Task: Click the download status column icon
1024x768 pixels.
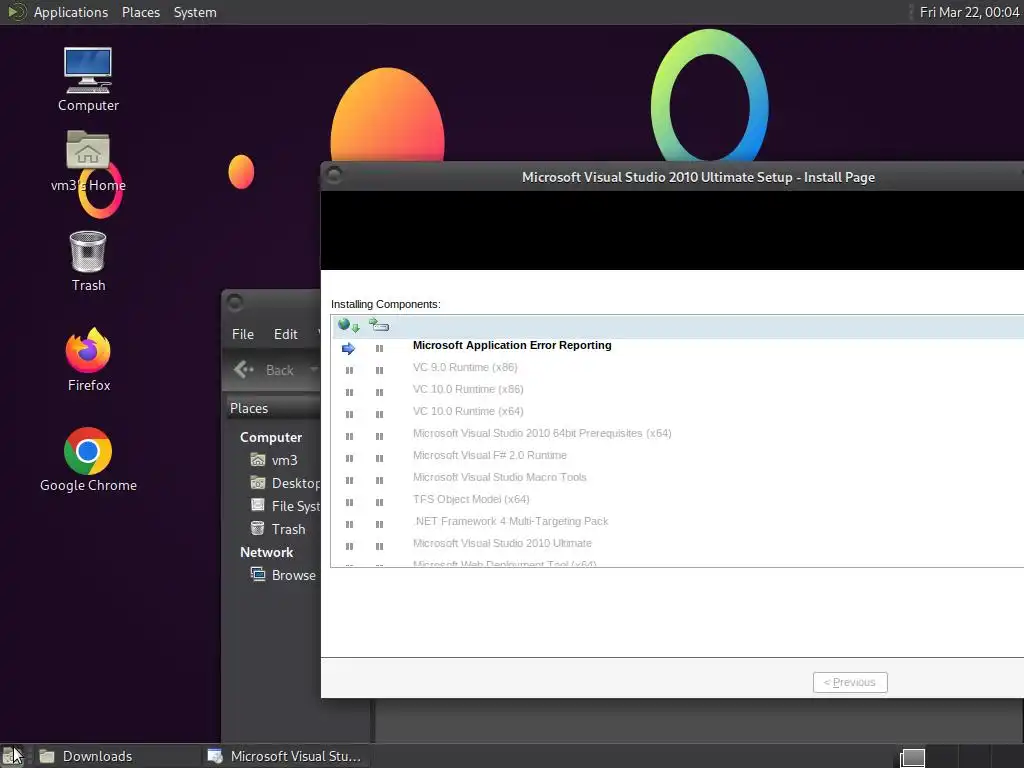Action: pyautogui.click(x=349, y=325)
